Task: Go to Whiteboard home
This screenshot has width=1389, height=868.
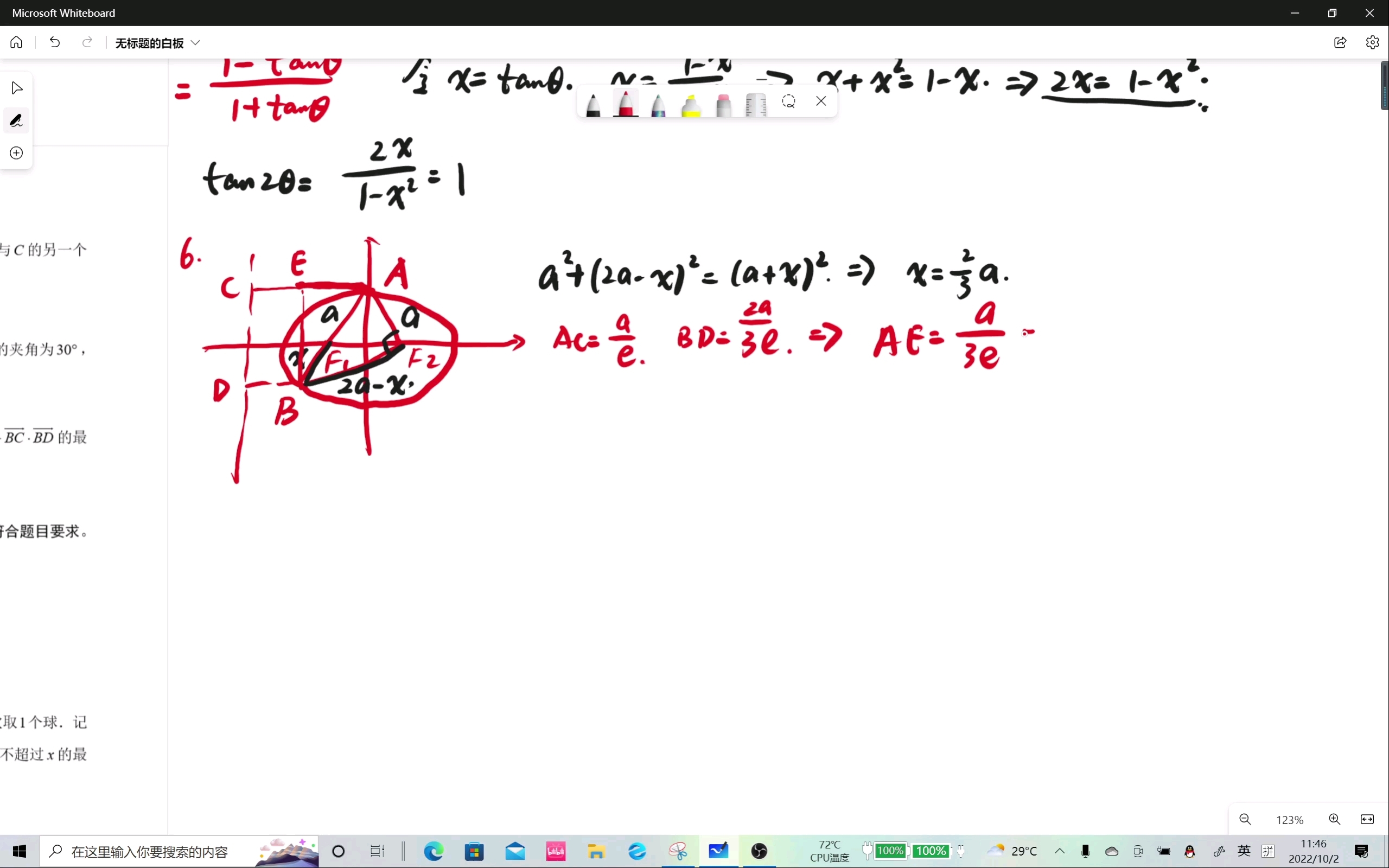Action: pyautogui.click(x=16, y=42)
